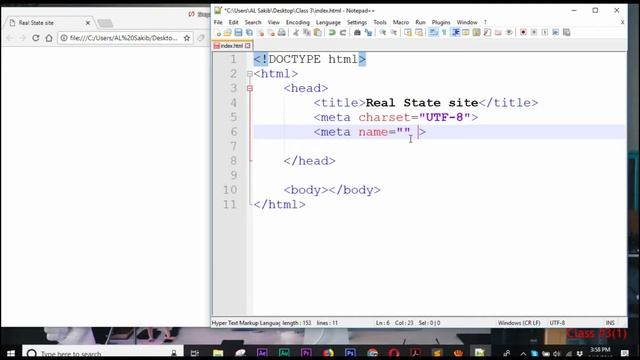Close the index.html tab via its X
The width and height of the screenshot is (640, 360).
tap(248, 46)
